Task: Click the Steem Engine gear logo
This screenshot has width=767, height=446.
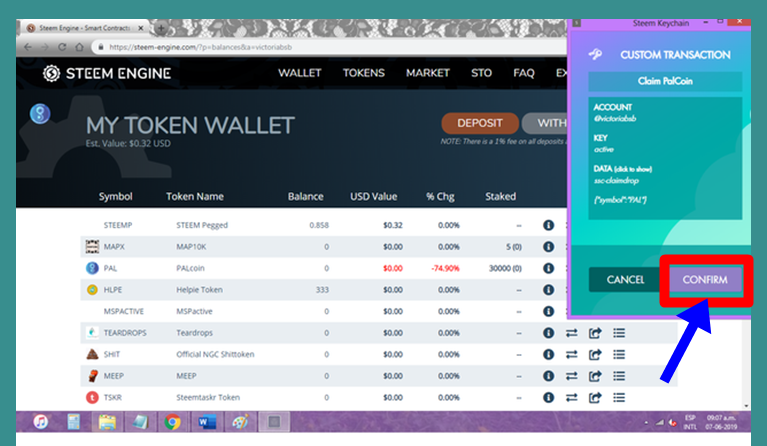Action: pyautogui.click(x=51, y=73)
